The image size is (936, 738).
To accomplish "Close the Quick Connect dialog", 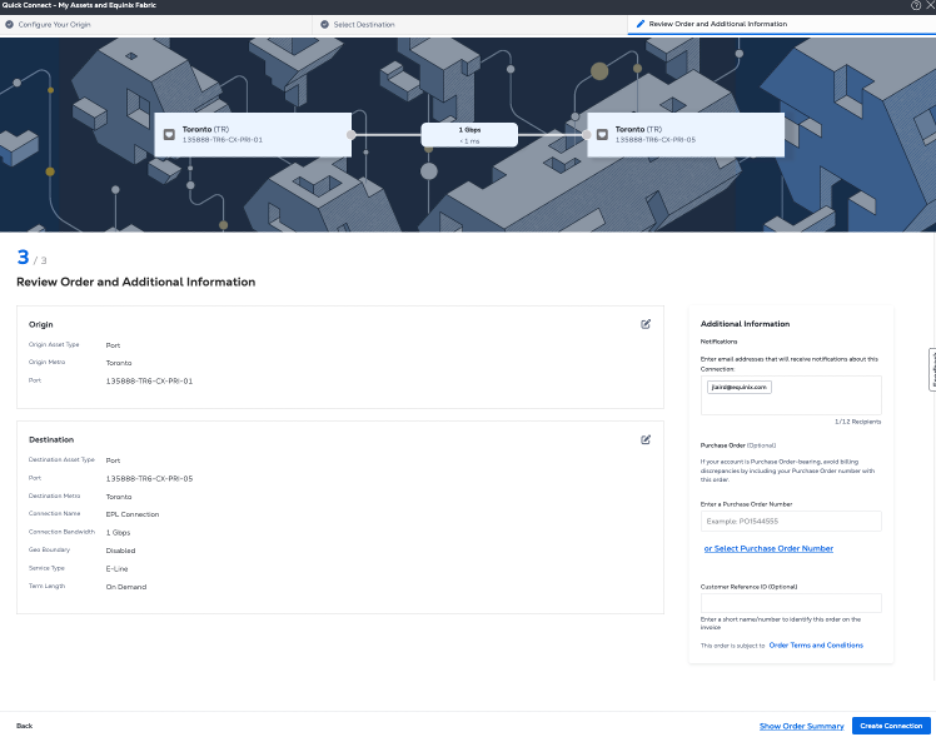I will click(929, 5).
